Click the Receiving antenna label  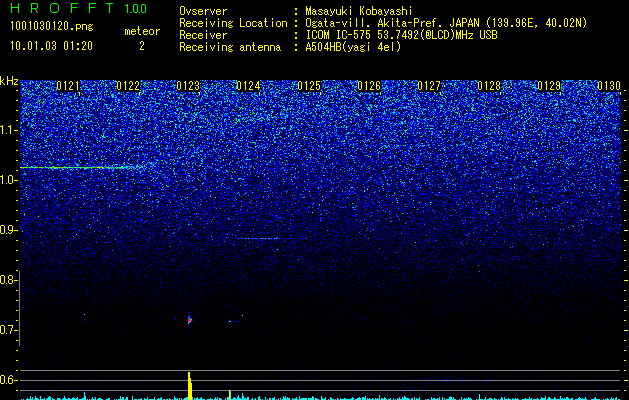230,47
